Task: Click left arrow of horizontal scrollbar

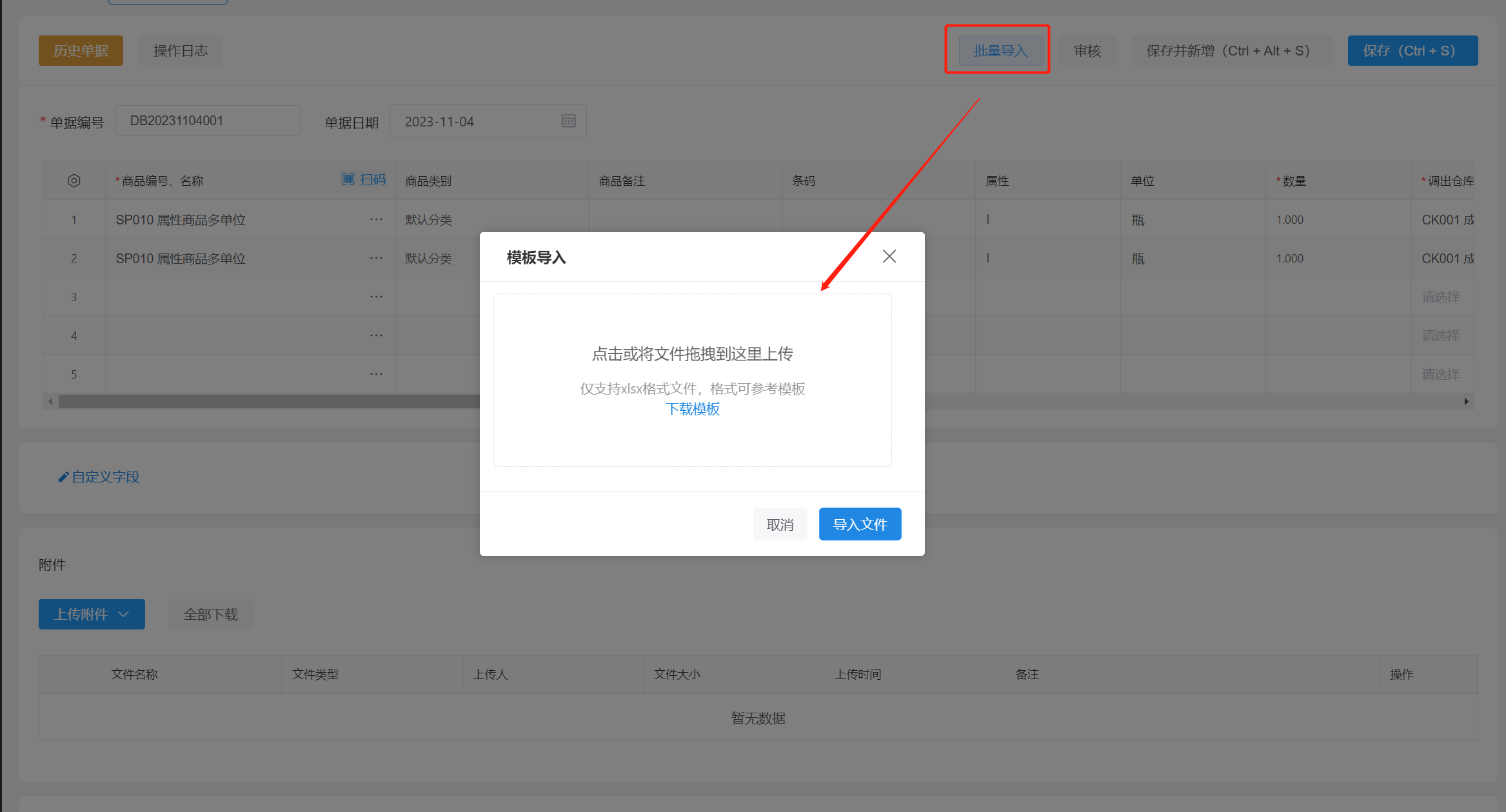Action: 50,401
